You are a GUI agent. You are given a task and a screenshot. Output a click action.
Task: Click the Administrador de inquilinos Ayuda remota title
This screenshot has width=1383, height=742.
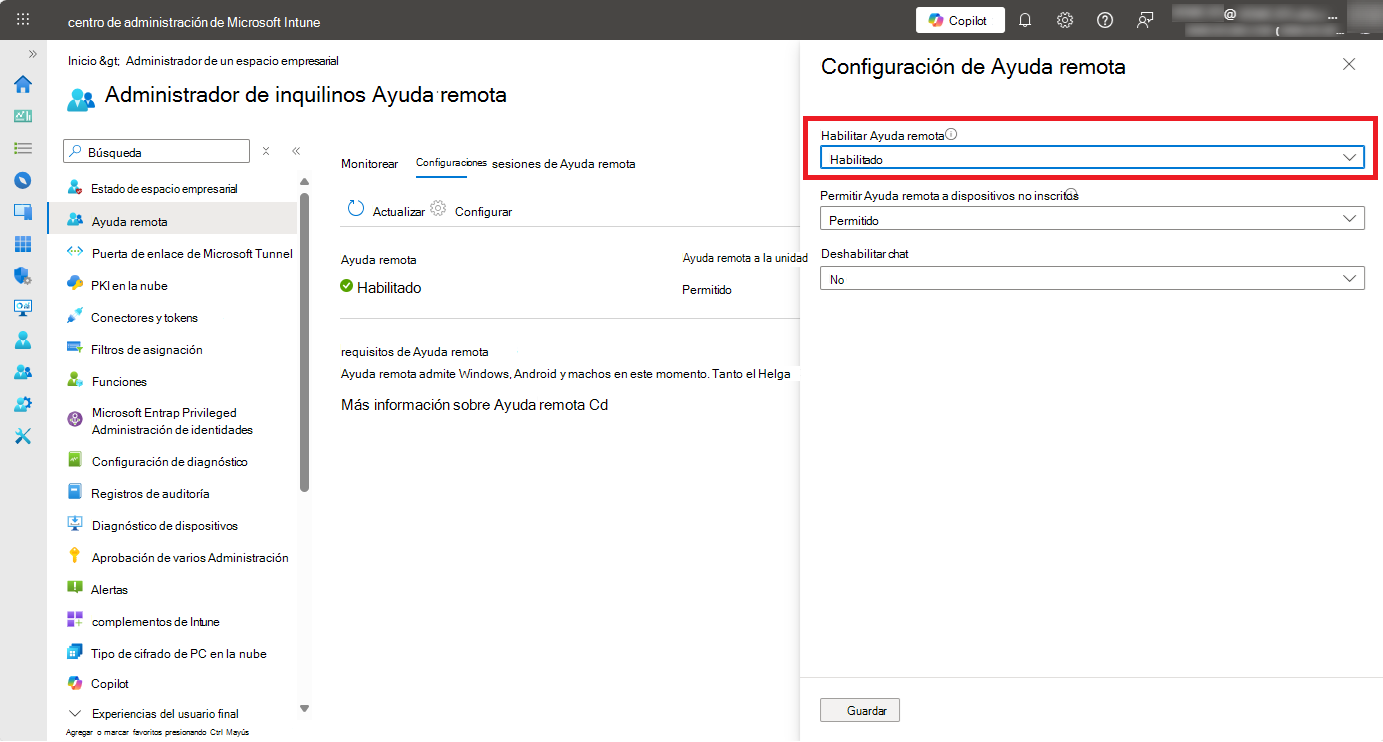[x=306, y=95]
